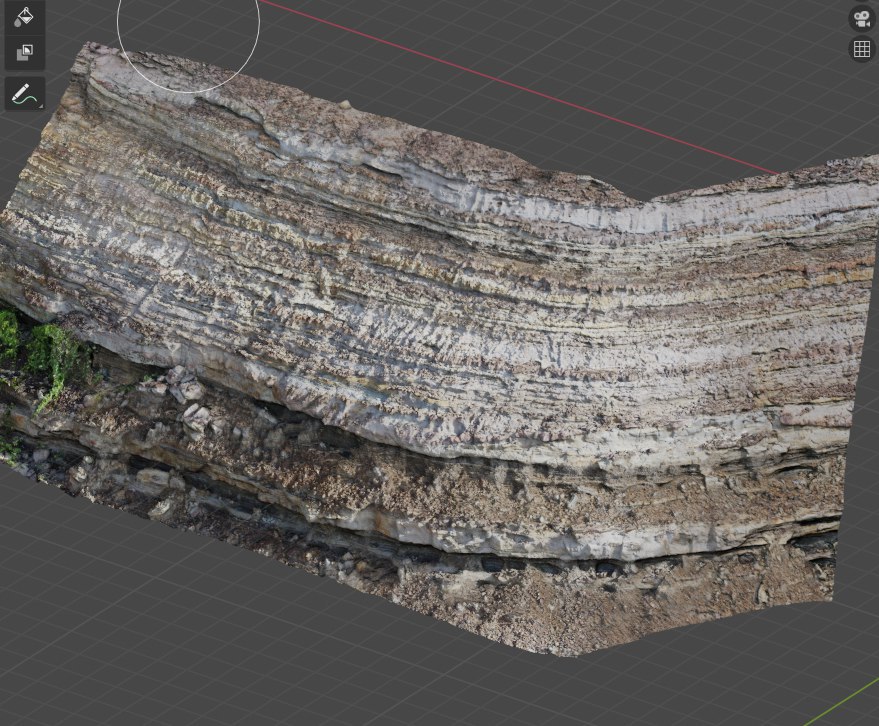This screenshot has width=879, height=726.
Task: Select the Annotate pencil tool
Action: click(x=25, y=94)
